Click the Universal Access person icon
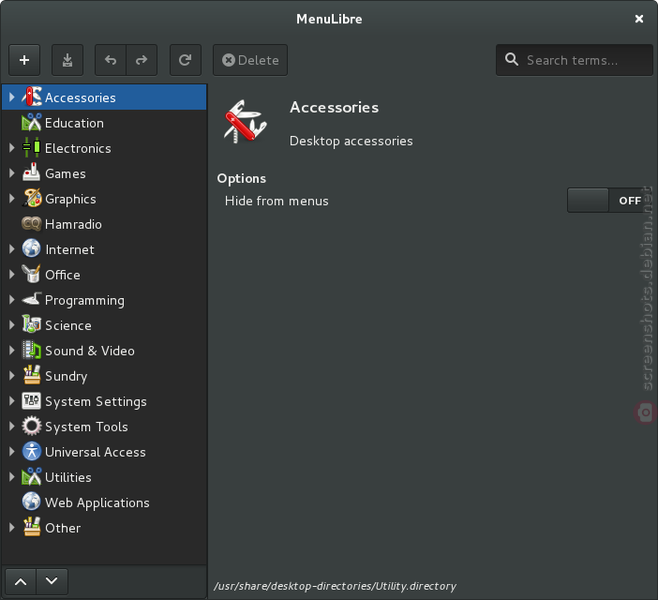Screen dimensions: 658x600 [x=31, y=451]
